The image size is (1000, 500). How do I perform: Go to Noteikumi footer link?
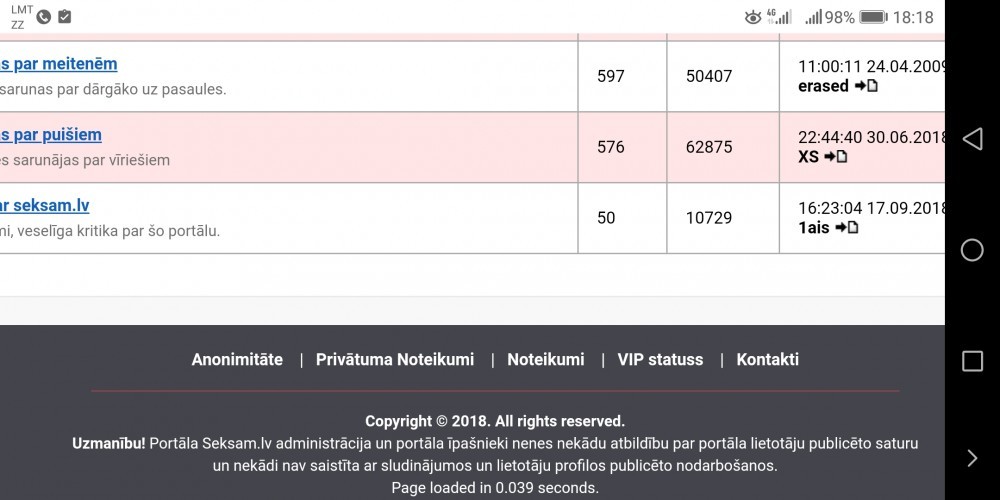pos(546,360)
